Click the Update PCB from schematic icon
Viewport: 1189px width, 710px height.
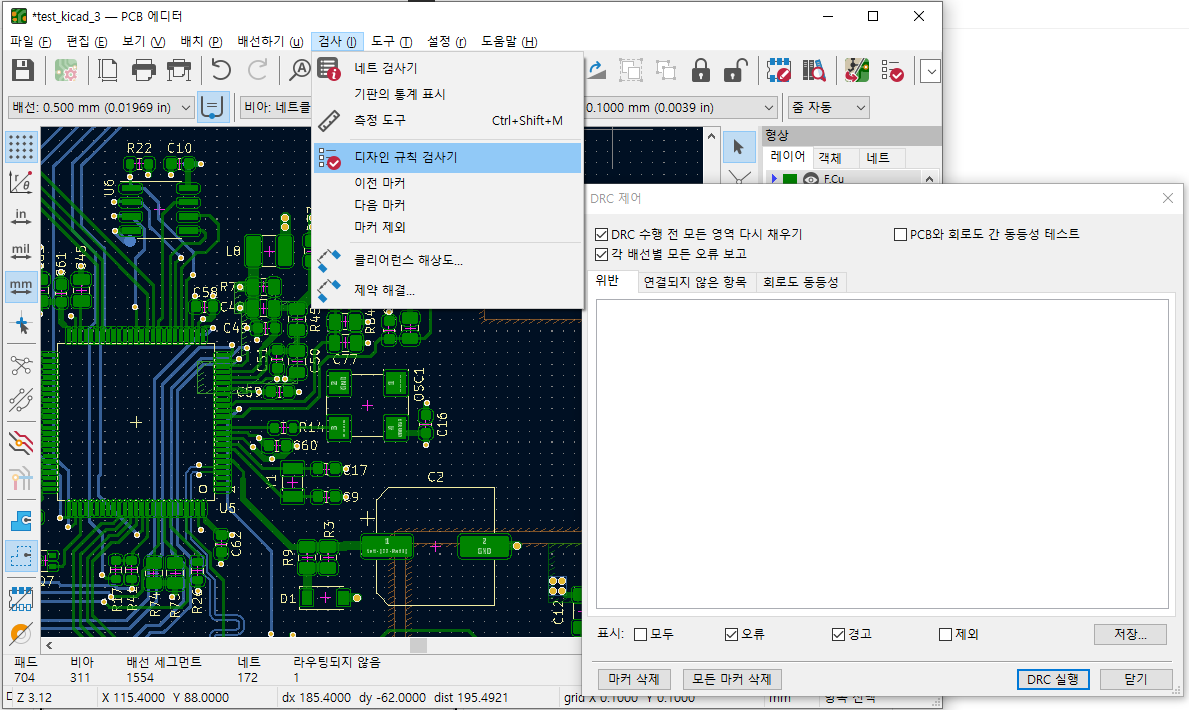click(x=857, y=71)
